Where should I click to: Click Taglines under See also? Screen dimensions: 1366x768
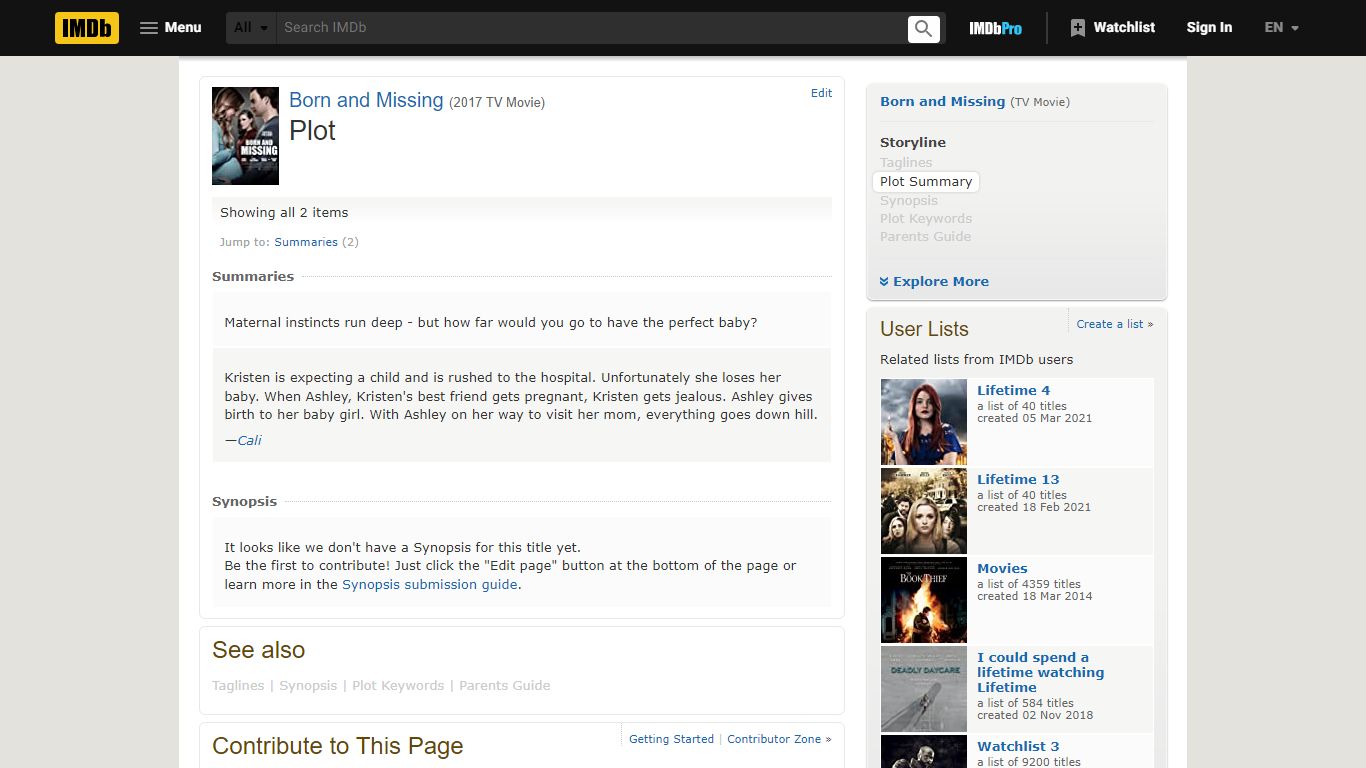point(238,685)
